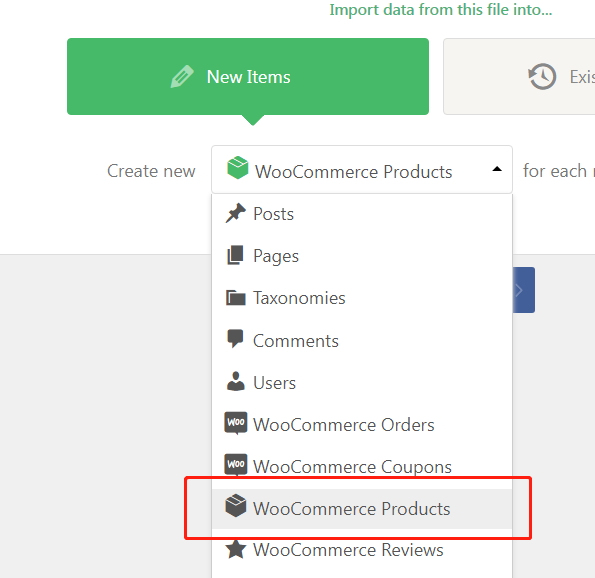This screenshot has width=595, height=578.
Task: Click the Existing Items button with clock icon
Action: [519, 76]
